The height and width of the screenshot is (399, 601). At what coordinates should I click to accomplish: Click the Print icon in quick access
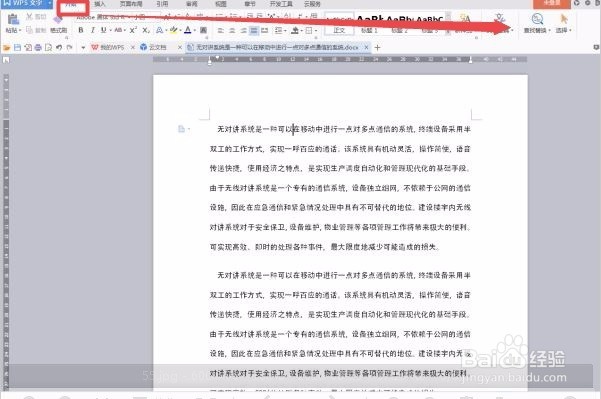38,48
